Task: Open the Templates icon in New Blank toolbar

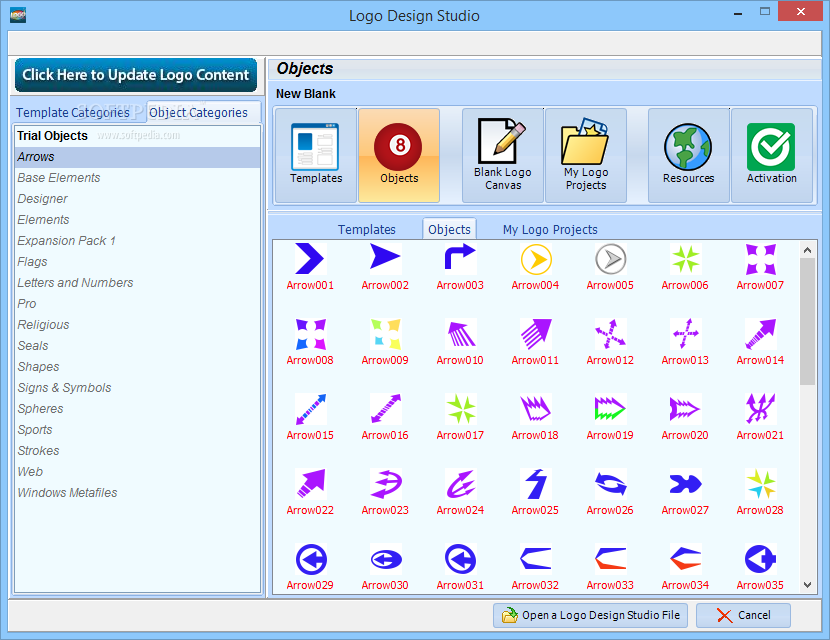Action: point(316,155)
